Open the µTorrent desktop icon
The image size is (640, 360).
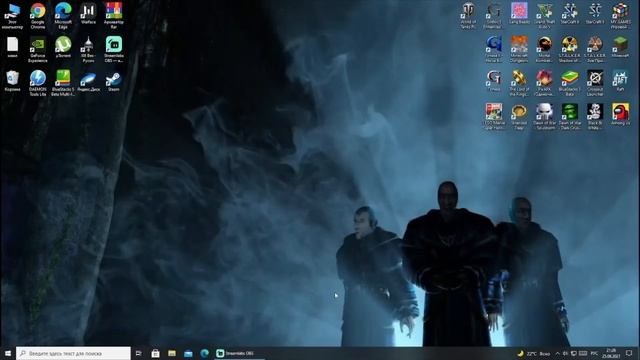[x=63, y=47]
